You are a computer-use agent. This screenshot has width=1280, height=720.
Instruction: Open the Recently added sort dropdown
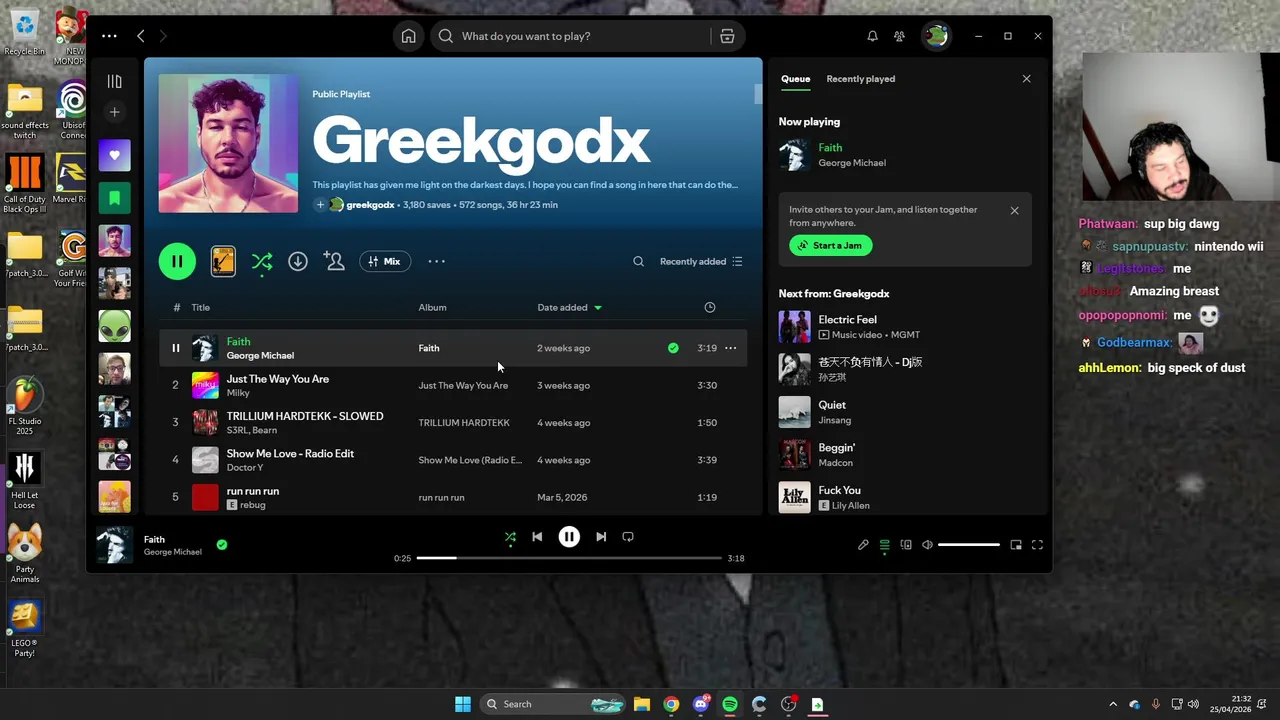coord(701,261)
